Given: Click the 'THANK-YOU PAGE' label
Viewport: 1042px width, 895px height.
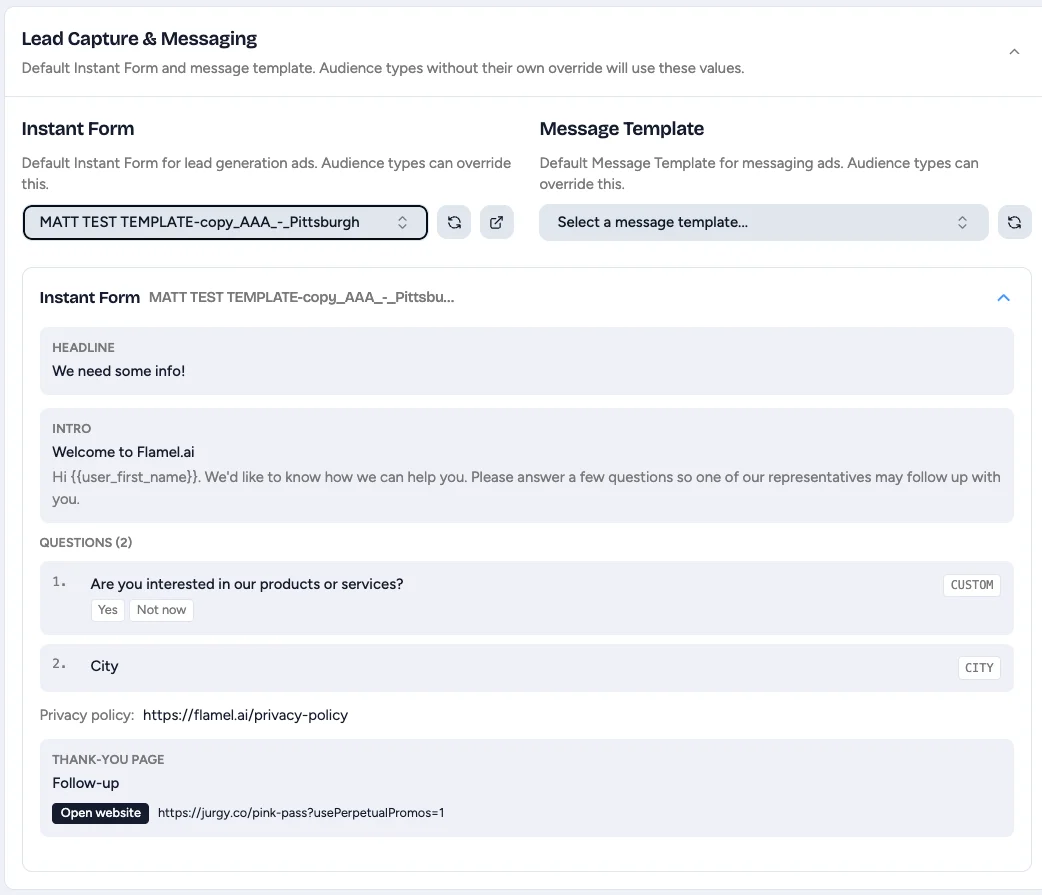Looking at the screenshot, I should click(x=108, y=759).
